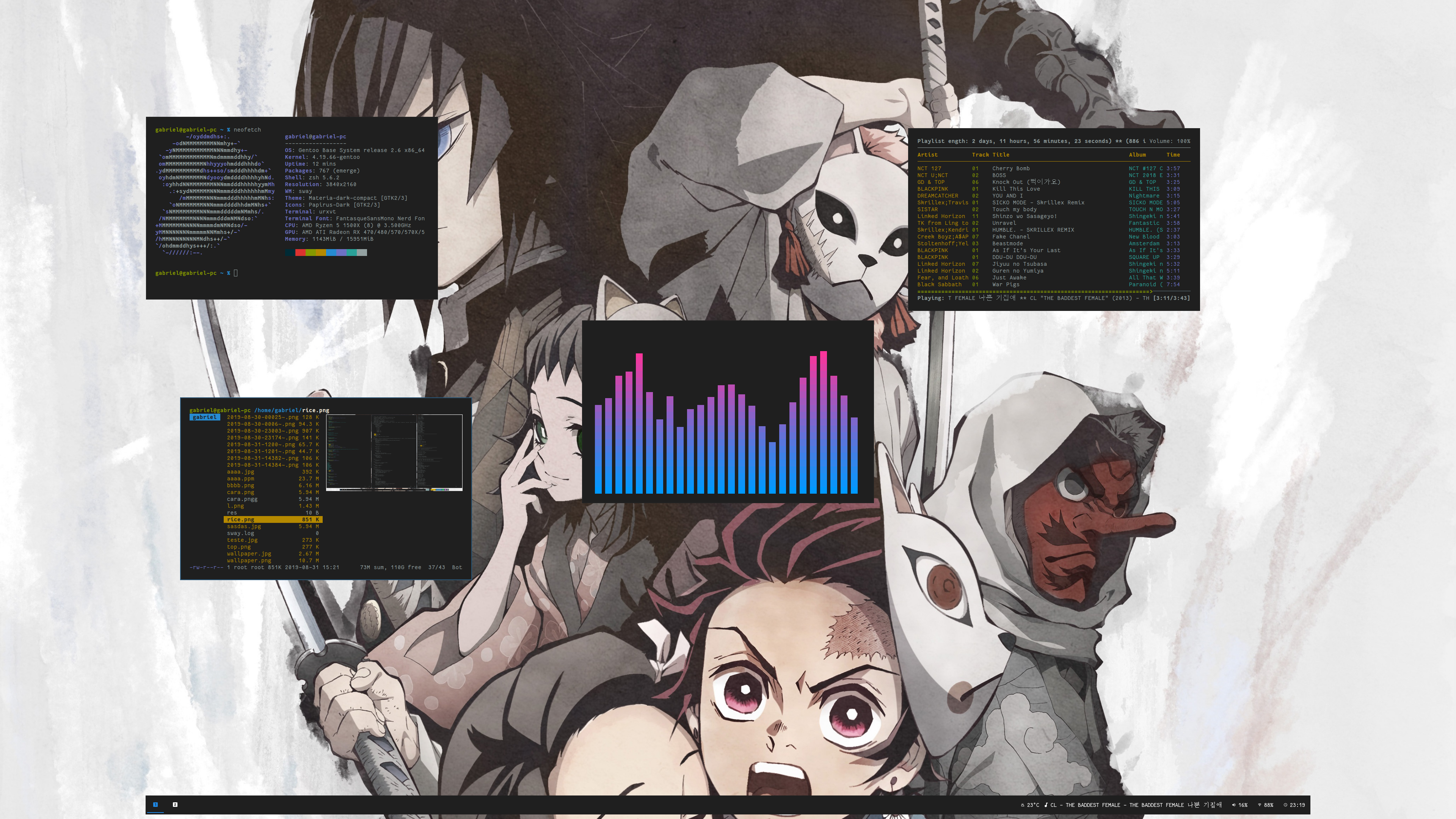Click the music note icon in bar
The image size is (1456, 819).
tap(1046, 805)
